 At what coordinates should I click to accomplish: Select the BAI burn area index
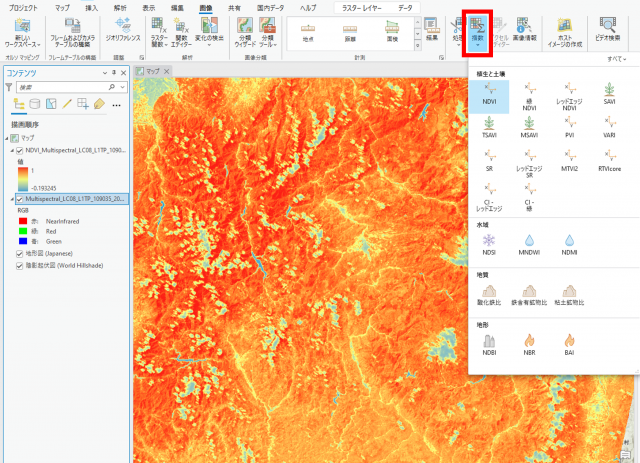click(x=569, y=345)
